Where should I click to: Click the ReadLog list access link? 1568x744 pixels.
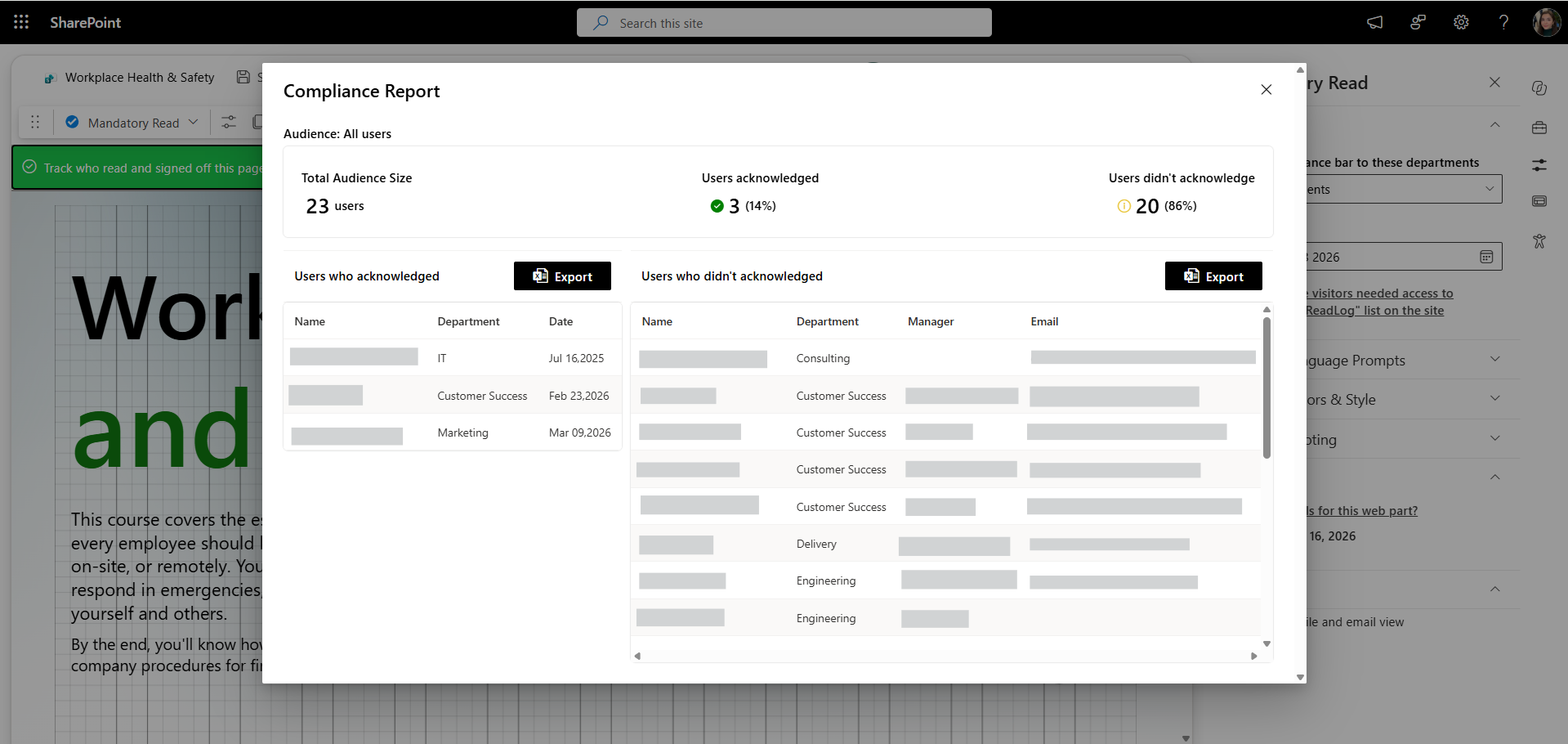point(1379,302)
